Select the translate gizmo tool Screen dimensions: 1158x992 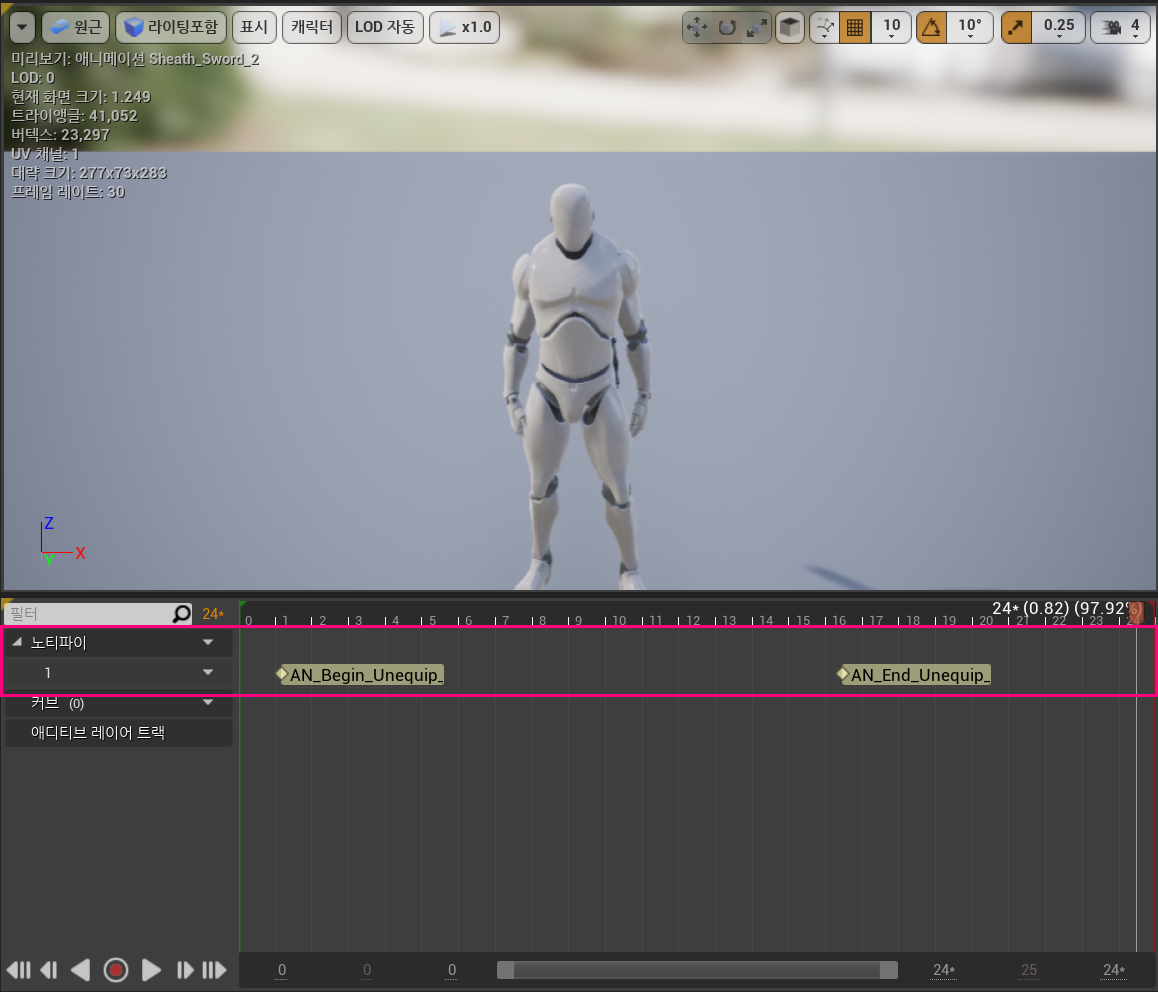point(697,27)
